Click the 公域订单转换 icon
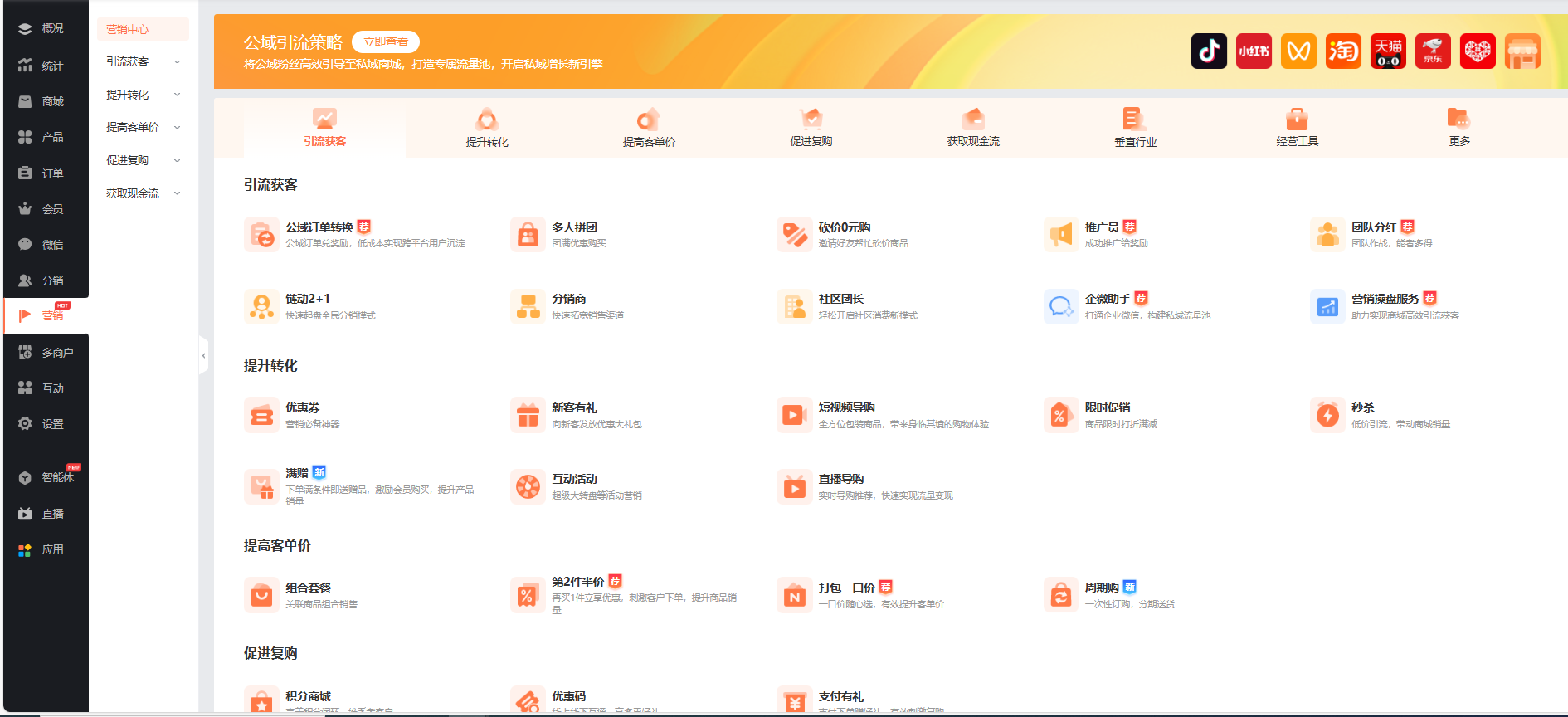Viewport: 1568px width, 717px height. pos(261,235)
